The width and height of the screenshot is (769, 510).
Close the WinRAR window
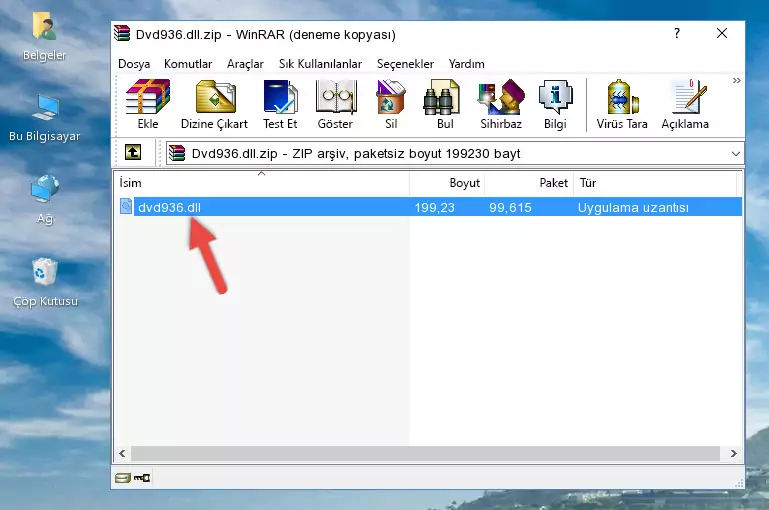coord(721,33)
